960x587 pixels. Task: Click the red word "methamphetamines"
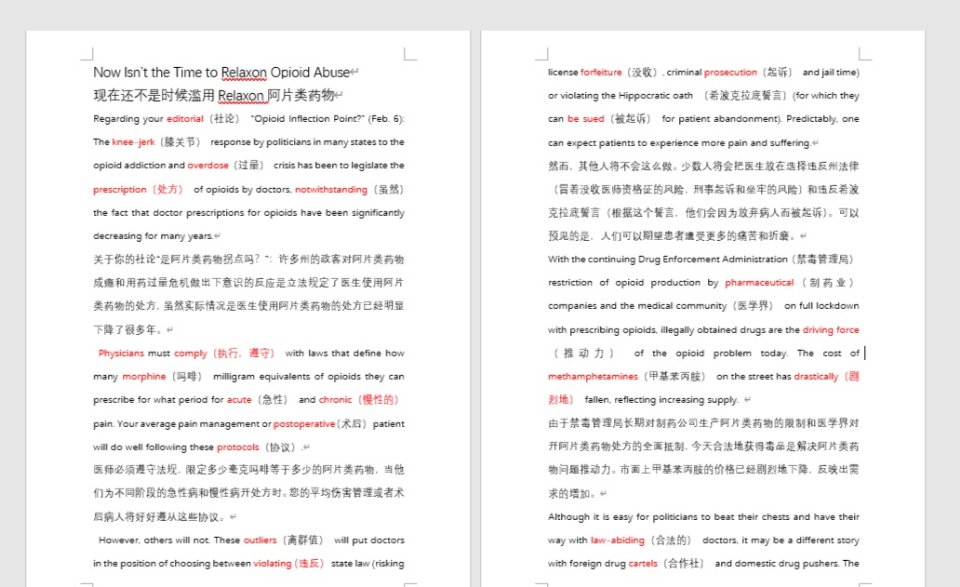point(592,377)
